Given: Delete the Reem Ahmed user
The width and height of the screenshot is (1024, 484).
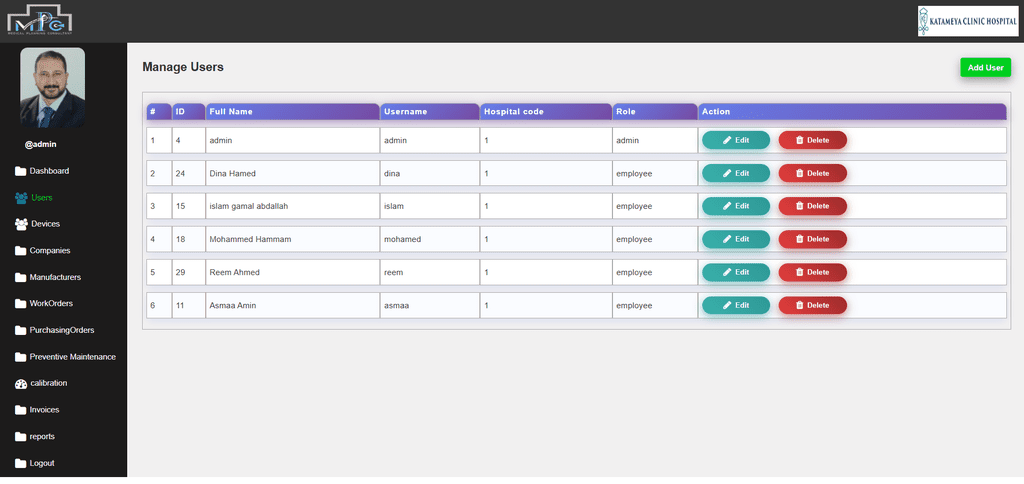Looking at the screenshot, I should tap(812, 272).
